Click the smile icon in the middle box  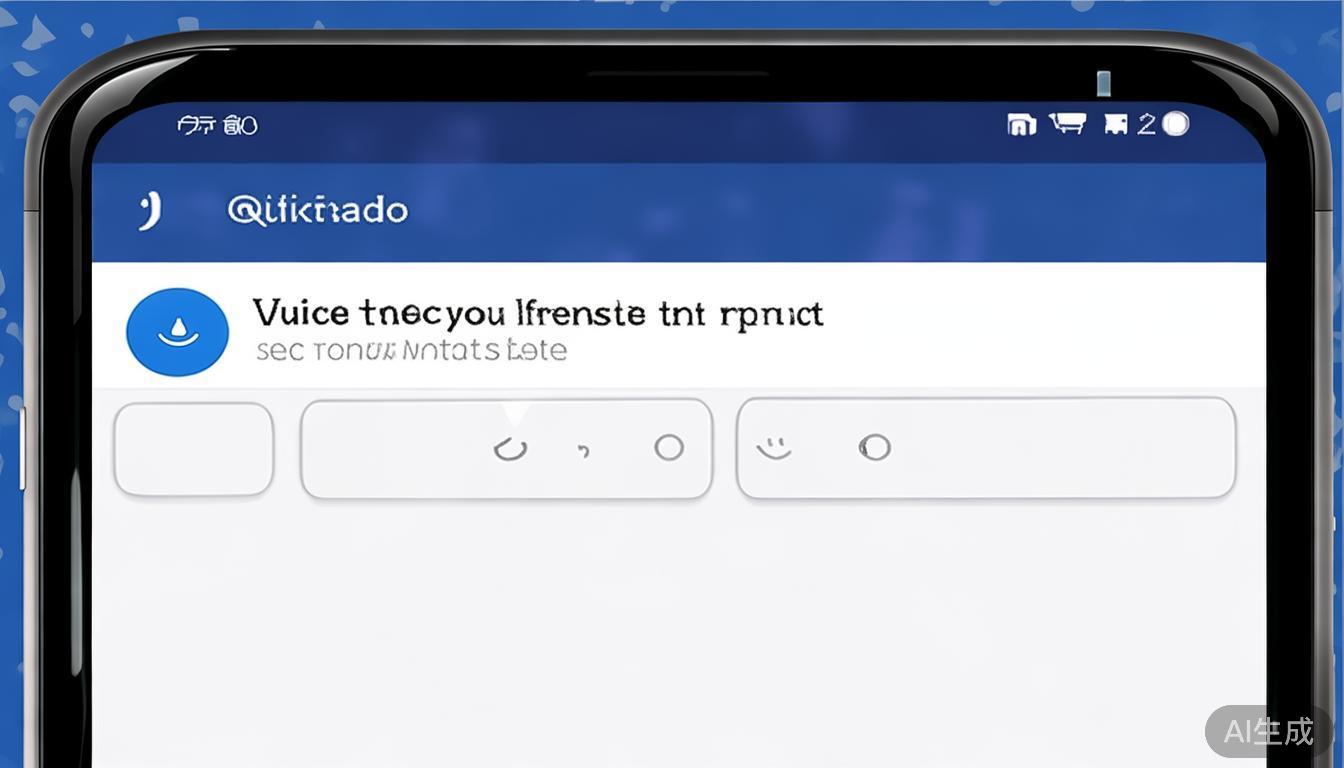click(x=510, y=449)
